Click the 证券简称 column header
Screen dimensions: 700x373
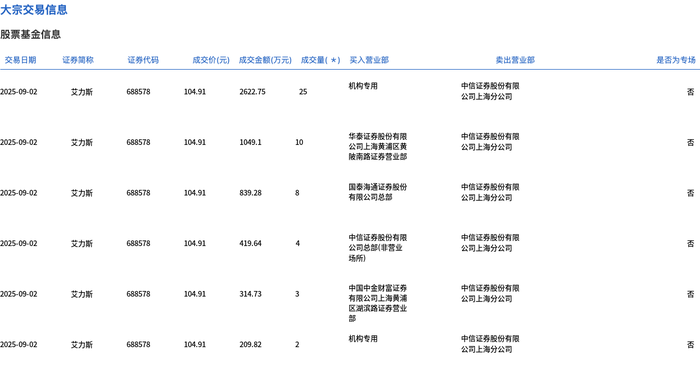[78, 60]
